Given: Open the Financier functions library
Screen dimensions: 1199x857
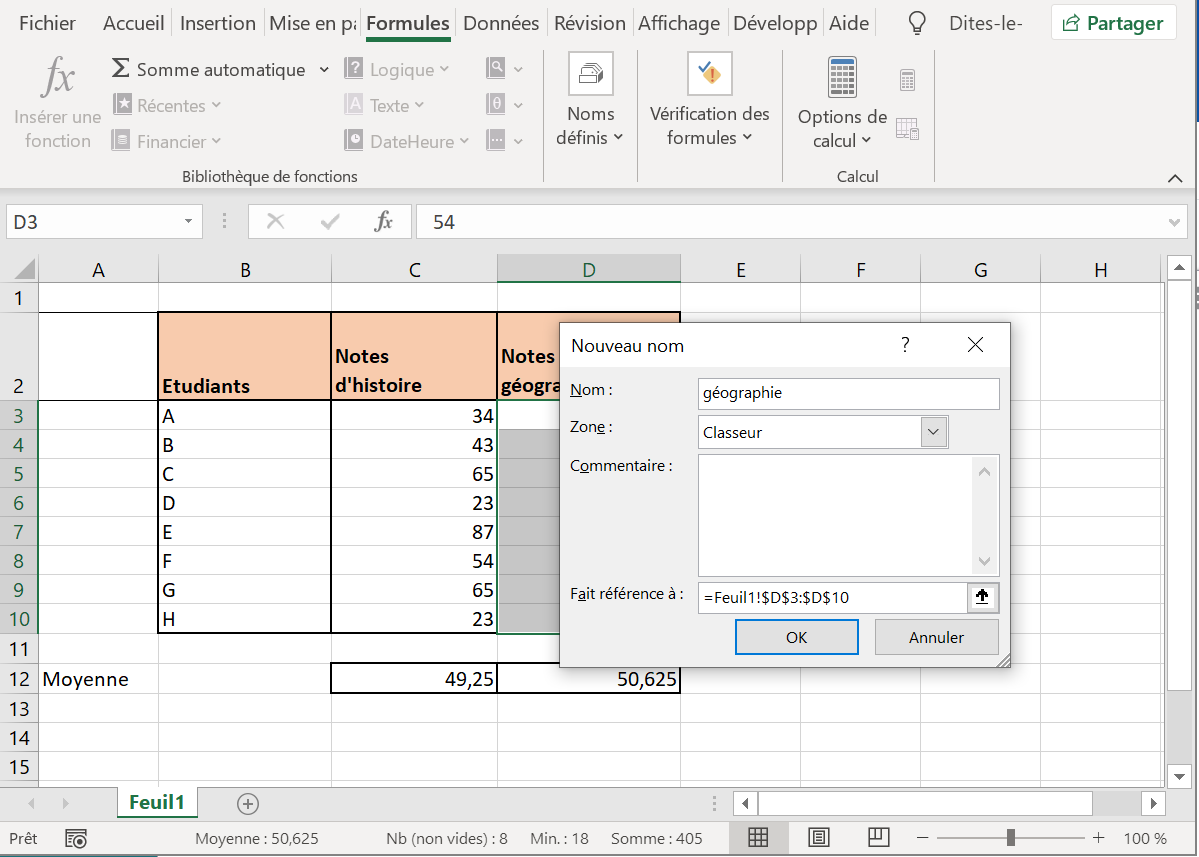Looking at the screenshot, I should tap(167, 141).
